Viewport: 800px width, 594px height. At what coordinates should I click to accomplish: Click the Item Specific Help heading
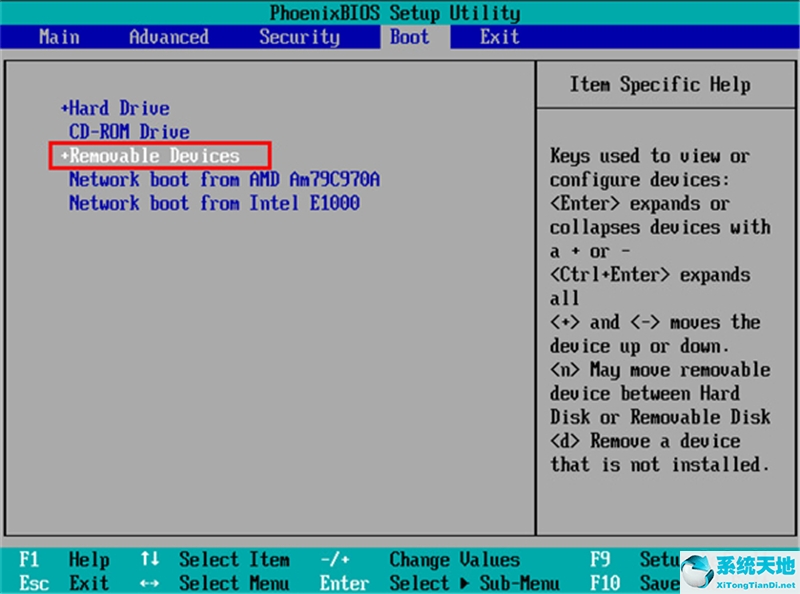(660, 85)
